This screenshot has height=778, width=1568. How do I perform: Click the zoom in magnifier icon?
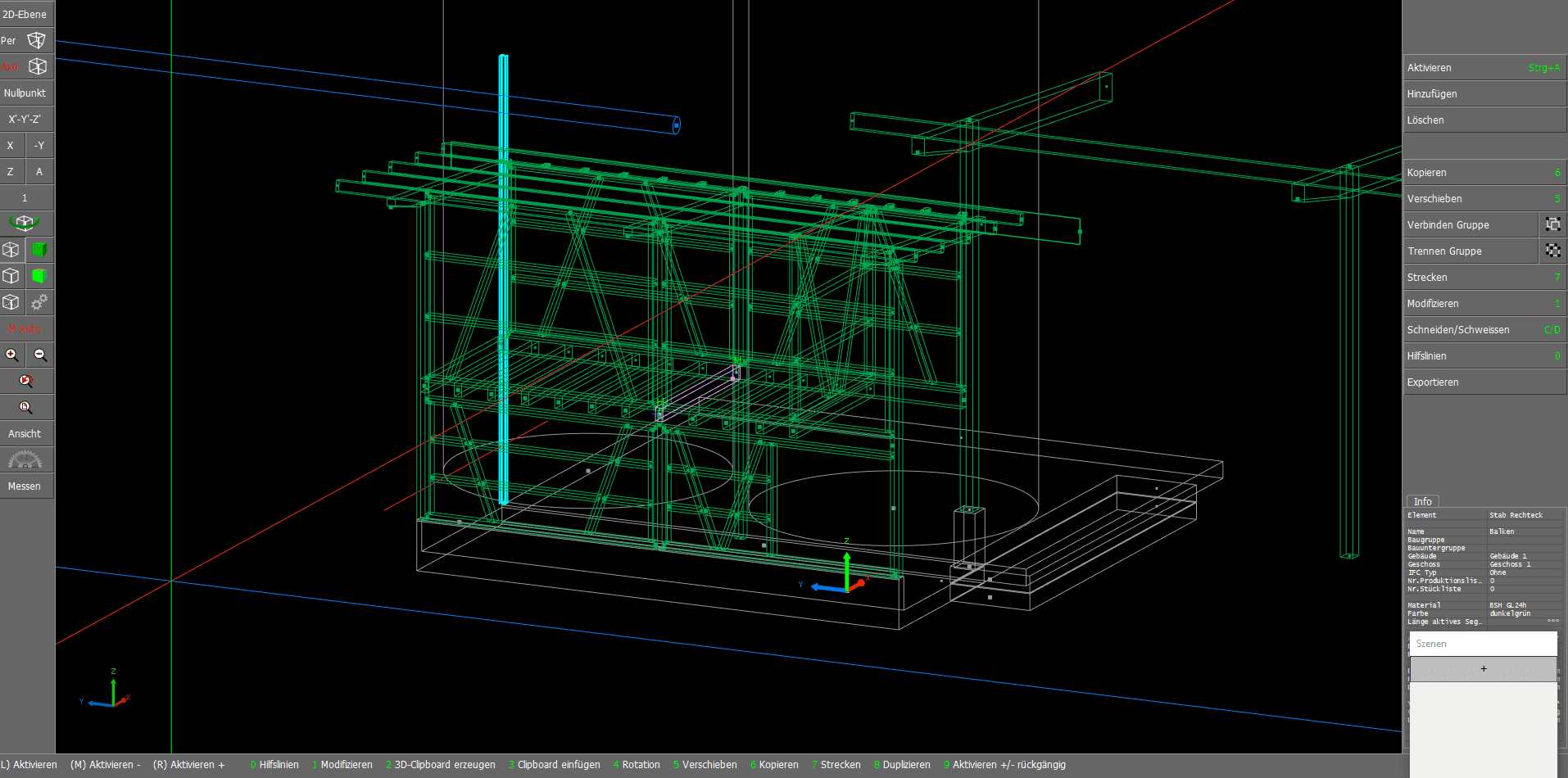[12, 355]
